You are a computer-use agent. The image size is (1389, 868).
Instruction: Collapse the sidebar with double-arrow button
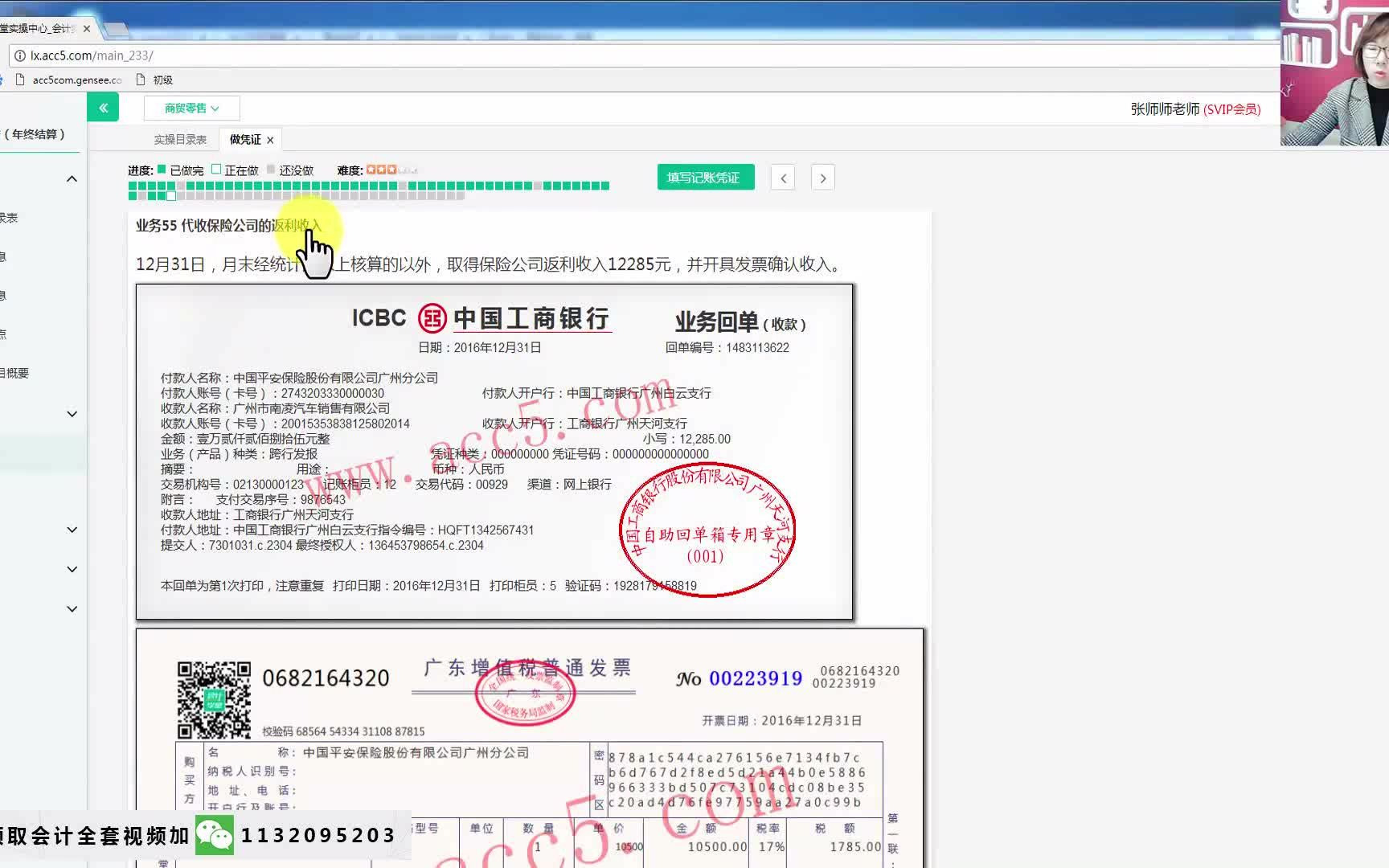pos(103,108)
